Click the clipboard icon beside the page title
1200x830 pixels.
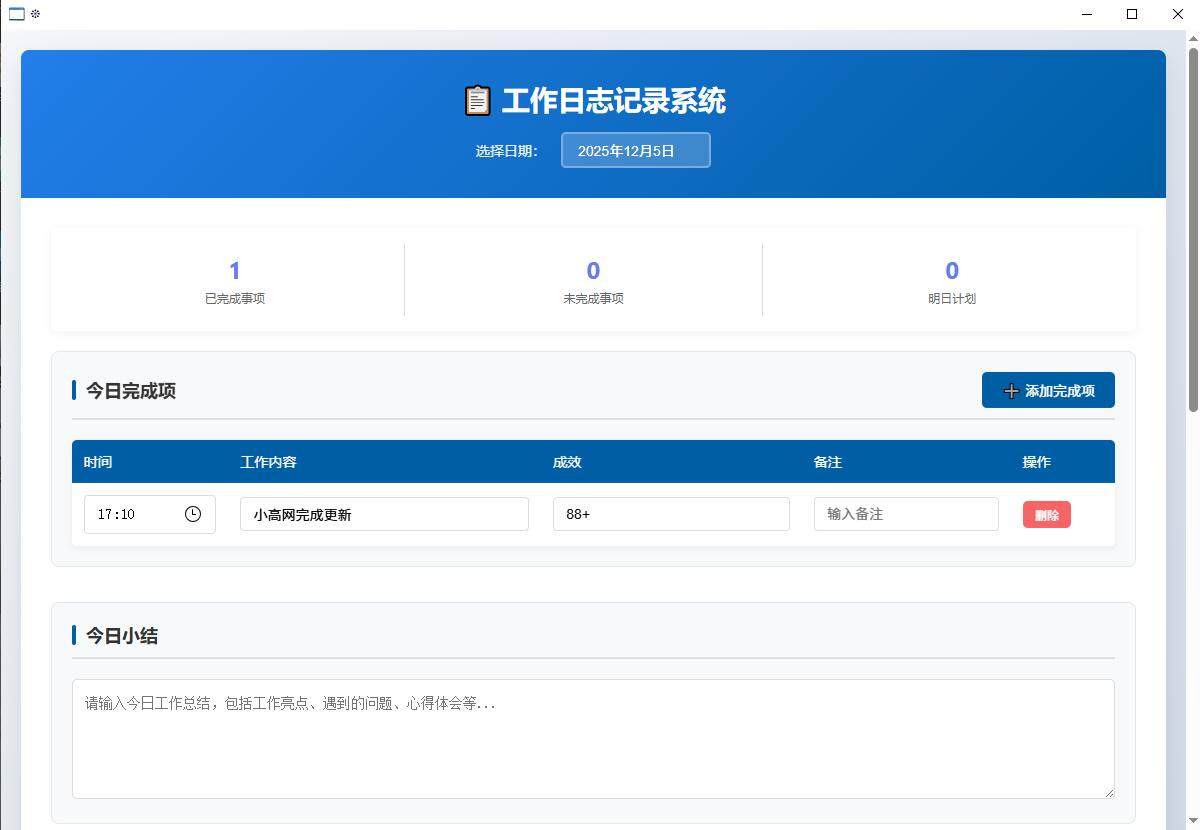pos(477,101)
